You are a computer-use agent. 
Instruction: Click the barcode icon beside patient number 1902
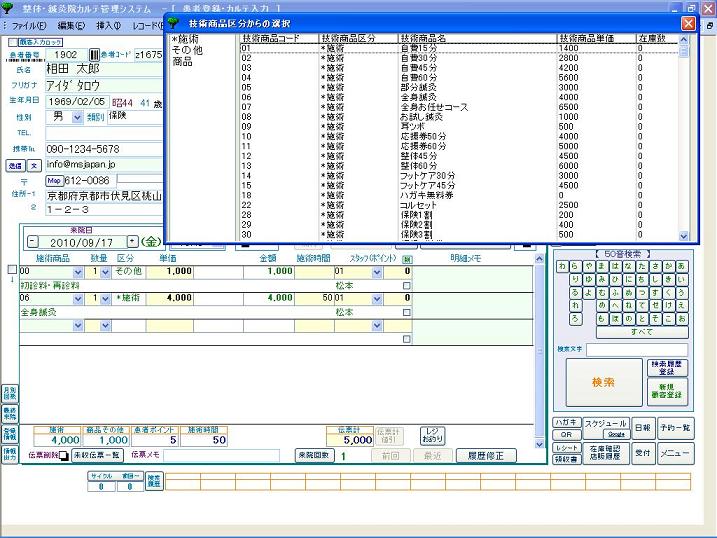(94, 55)
